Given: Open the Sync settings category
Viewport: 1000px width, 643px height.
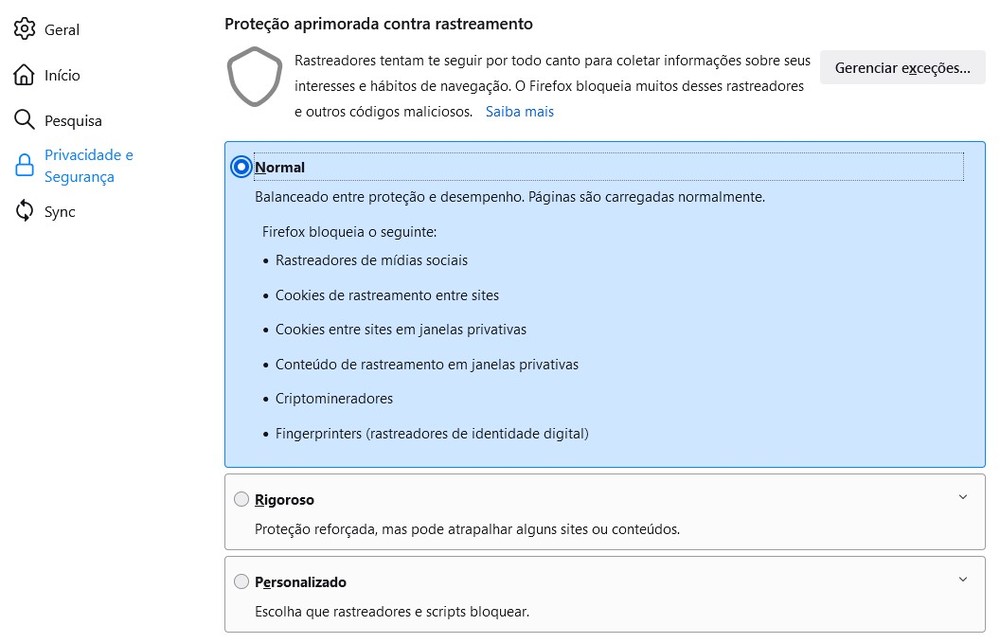Looking at the screenshot, I should (x=59, y=212).
